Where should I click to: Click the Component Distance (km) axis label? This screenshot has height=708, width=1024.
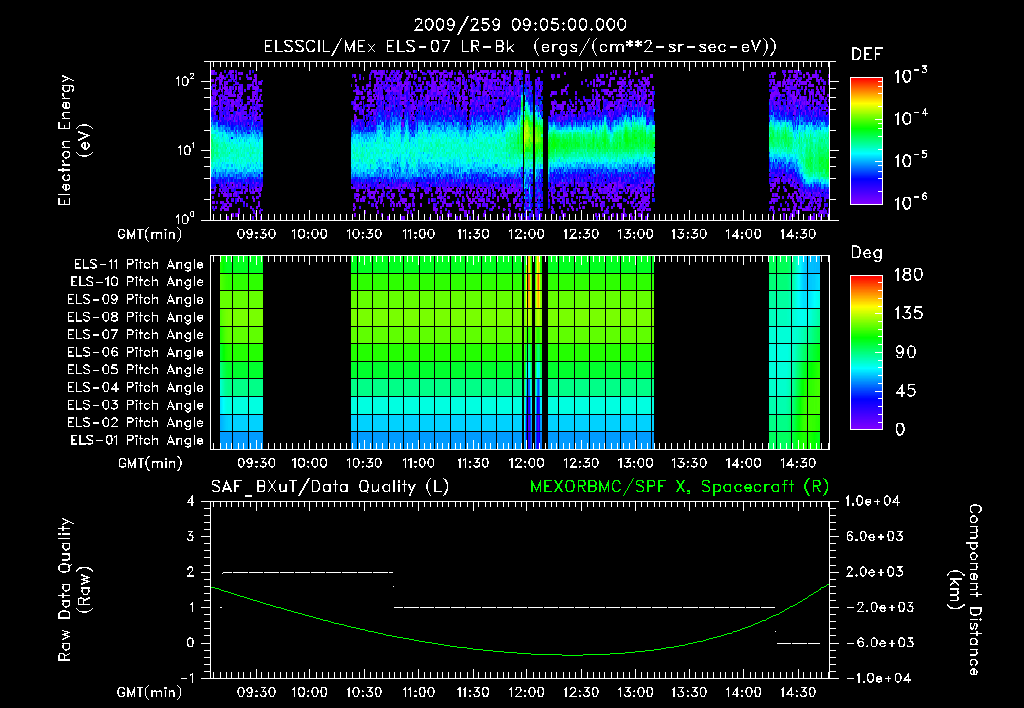[965, 590]
